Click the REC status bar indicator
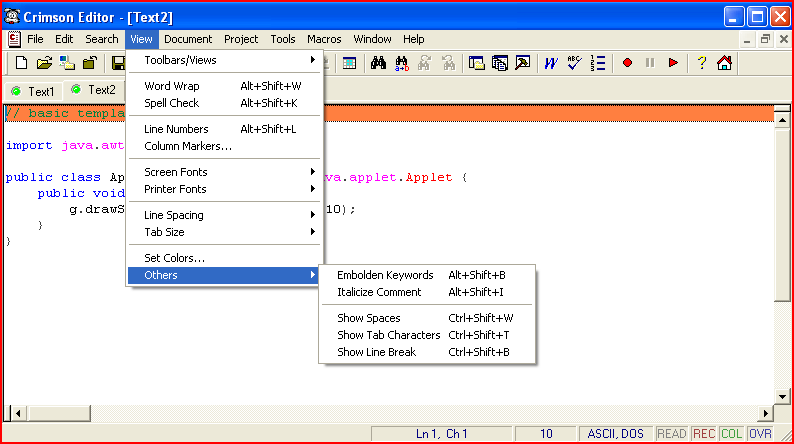 (x=704, y=434)
